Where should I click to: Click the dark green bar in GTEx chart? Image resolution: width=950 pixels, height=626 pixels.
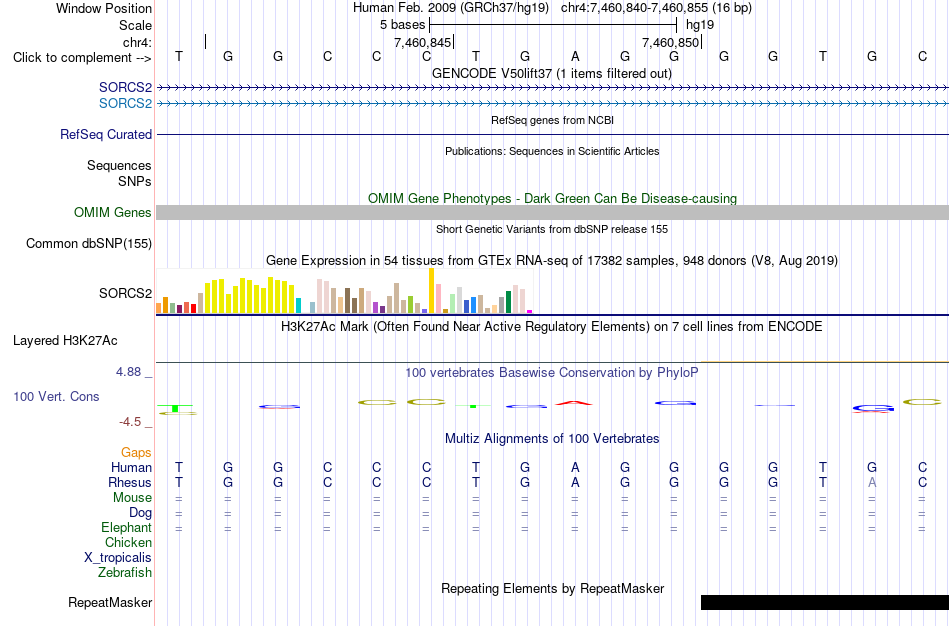(x=508, y=302)
